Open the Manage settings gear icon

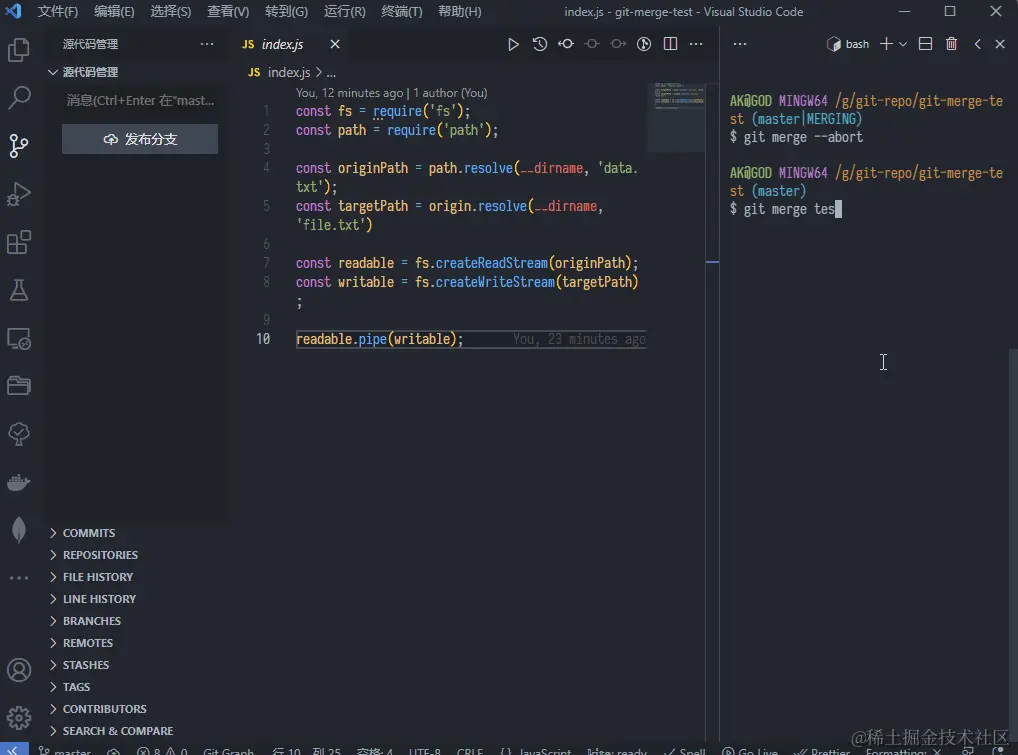pos(19,717)
